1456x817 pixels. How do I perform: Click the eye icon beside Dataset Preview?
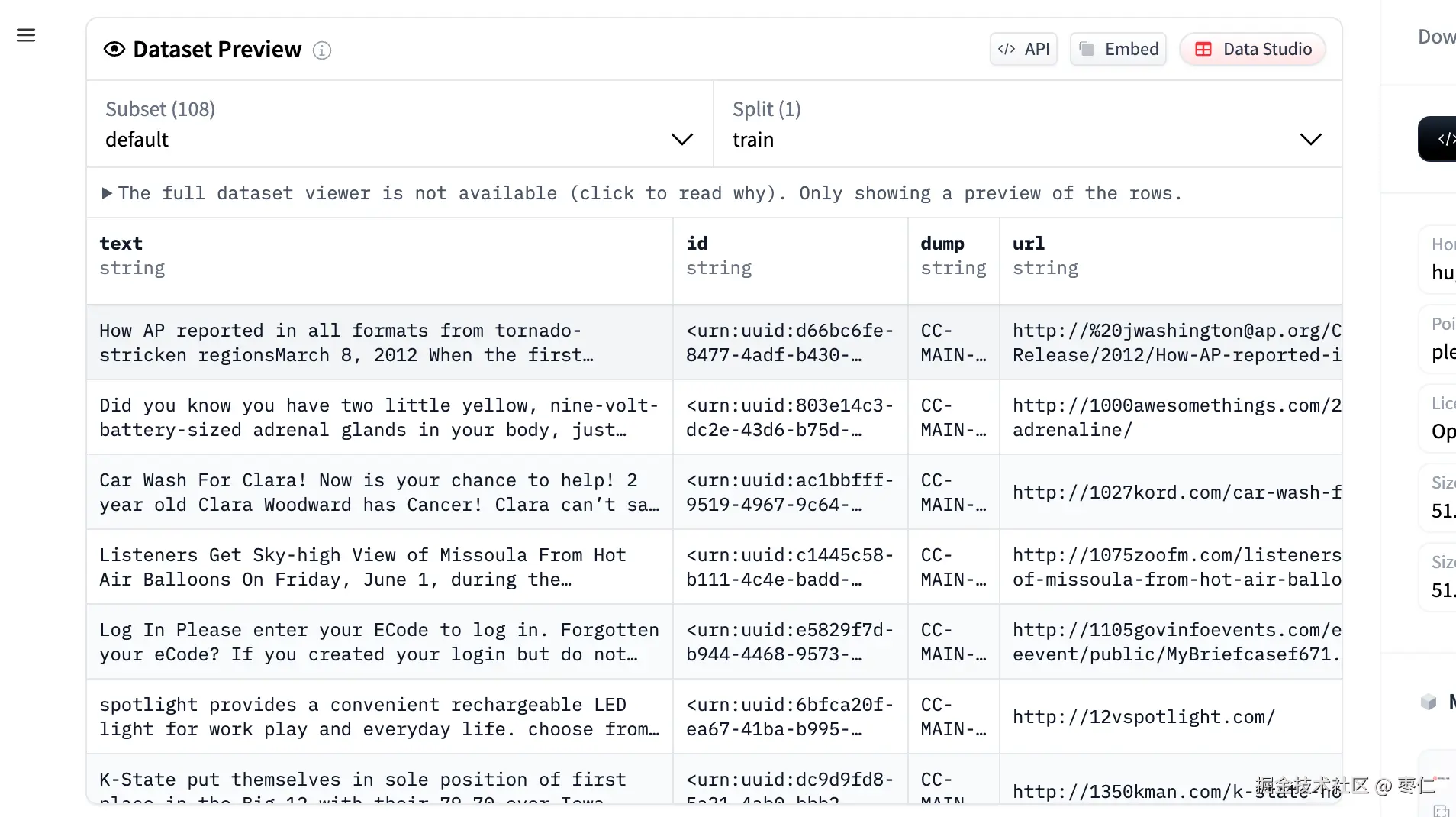[x=114, y=50]
